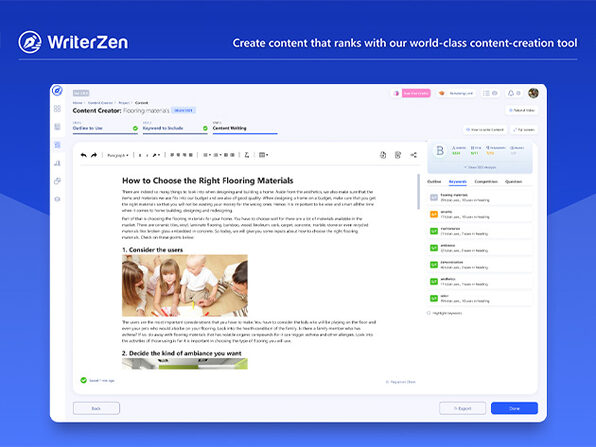
Task: Open the dashboard grid icon in sidebar
Action: point(57,109)
